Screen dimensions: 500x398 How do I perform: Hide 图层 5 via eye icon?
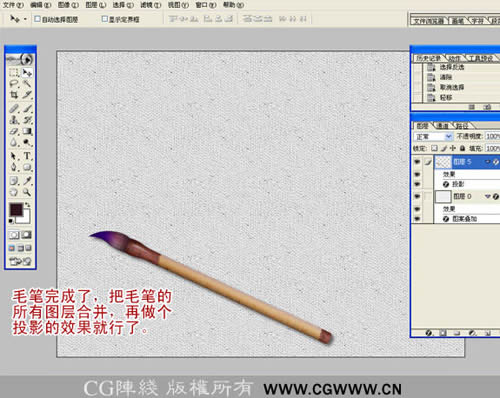coord(417,162)
